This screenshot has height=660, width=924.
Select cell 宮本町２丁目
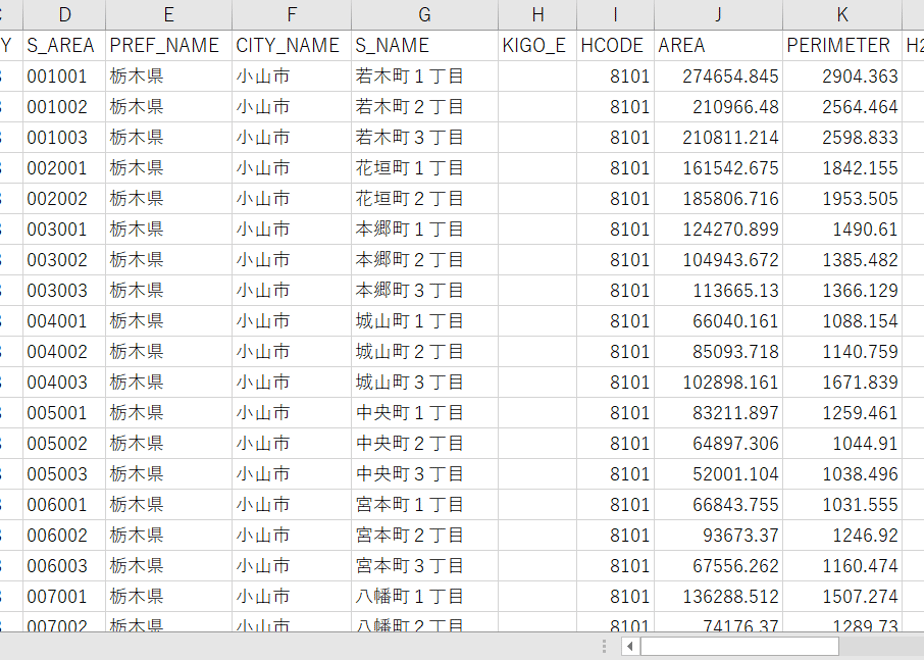click(x=425, y=536)
